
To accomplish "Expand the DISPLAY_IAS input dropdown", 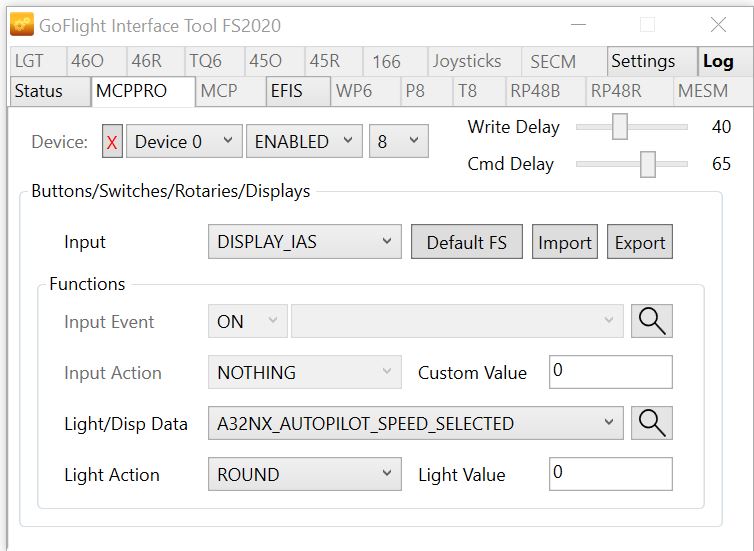I will [x=304, y=242].
